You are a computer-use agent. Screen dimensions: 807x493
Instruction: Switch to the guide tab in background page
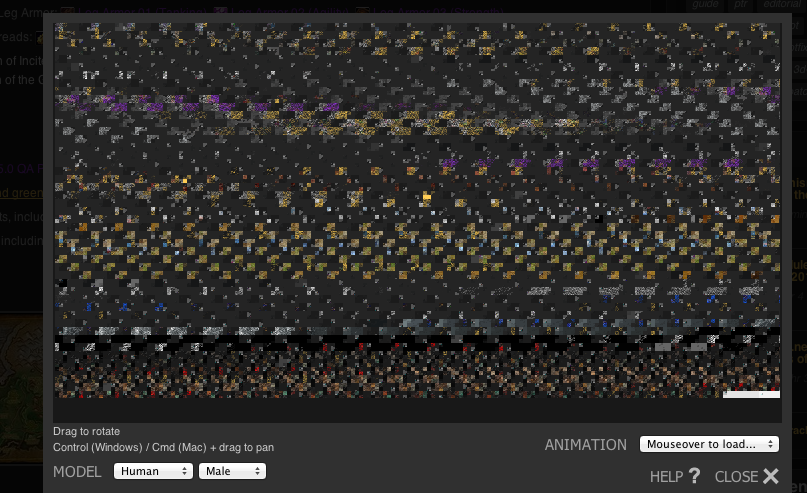706,5
